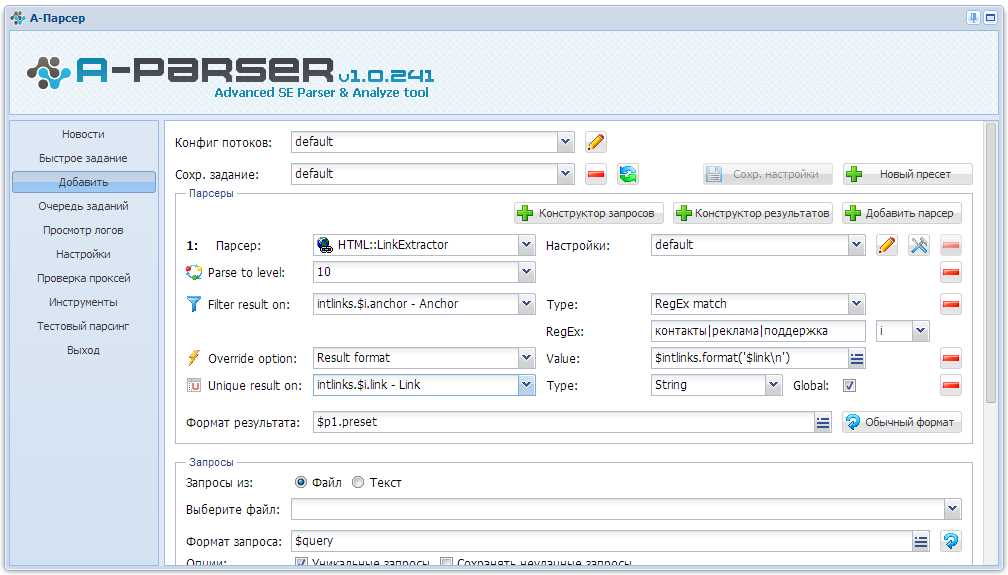Screen dimensions: 1008x575
Task: Open template list for query format
Action: (x=921, y=542)
